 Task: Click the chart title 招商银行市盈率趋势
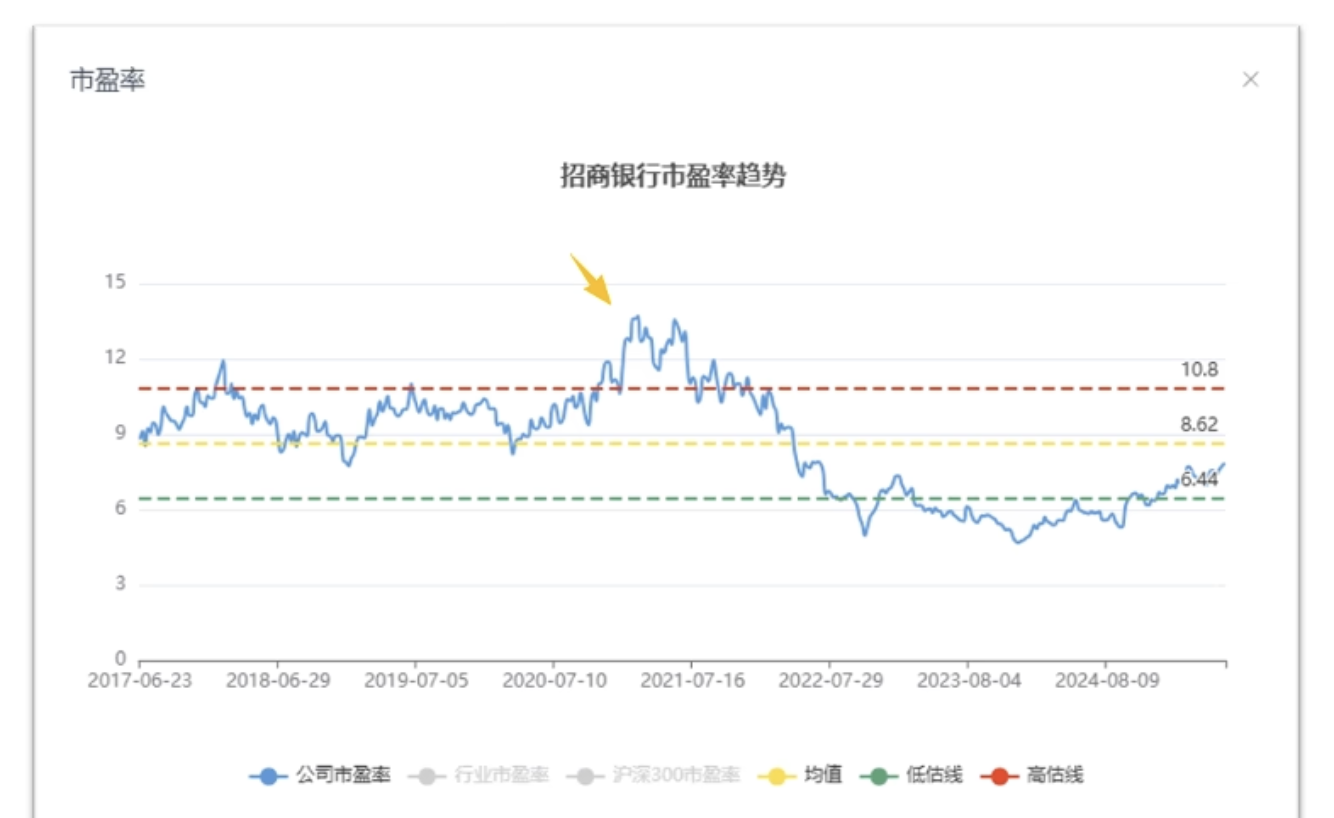point(672,177)
